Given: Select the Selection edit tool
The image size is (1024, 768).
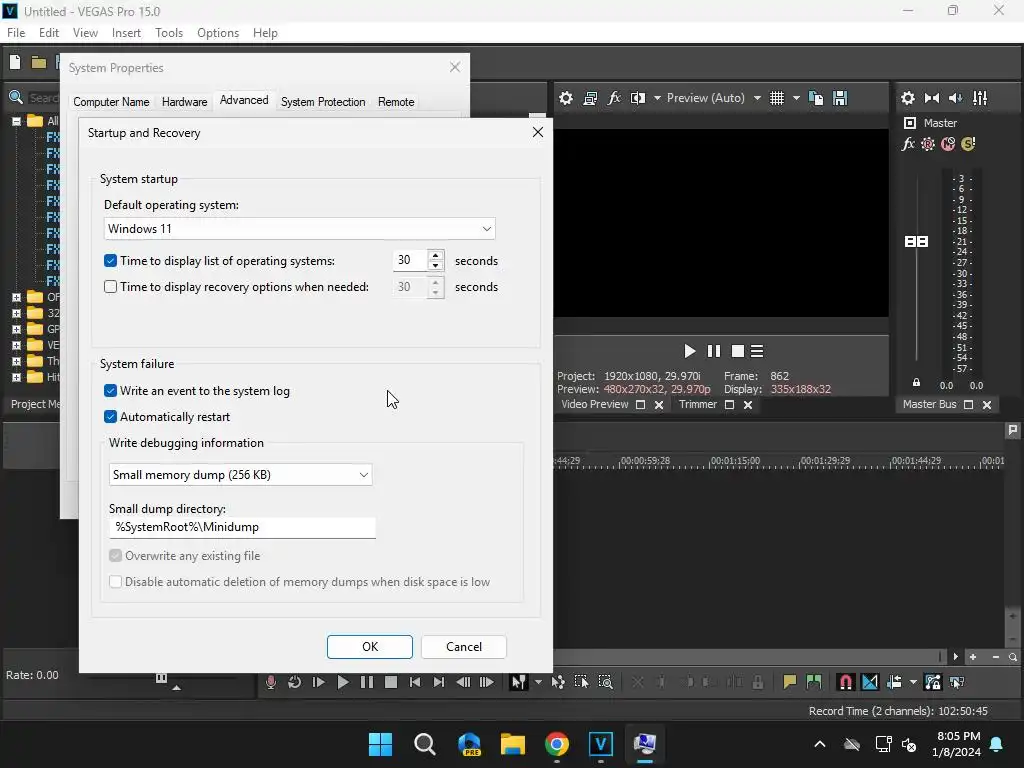Looking at the screenshot, I should tap(581, 682).
